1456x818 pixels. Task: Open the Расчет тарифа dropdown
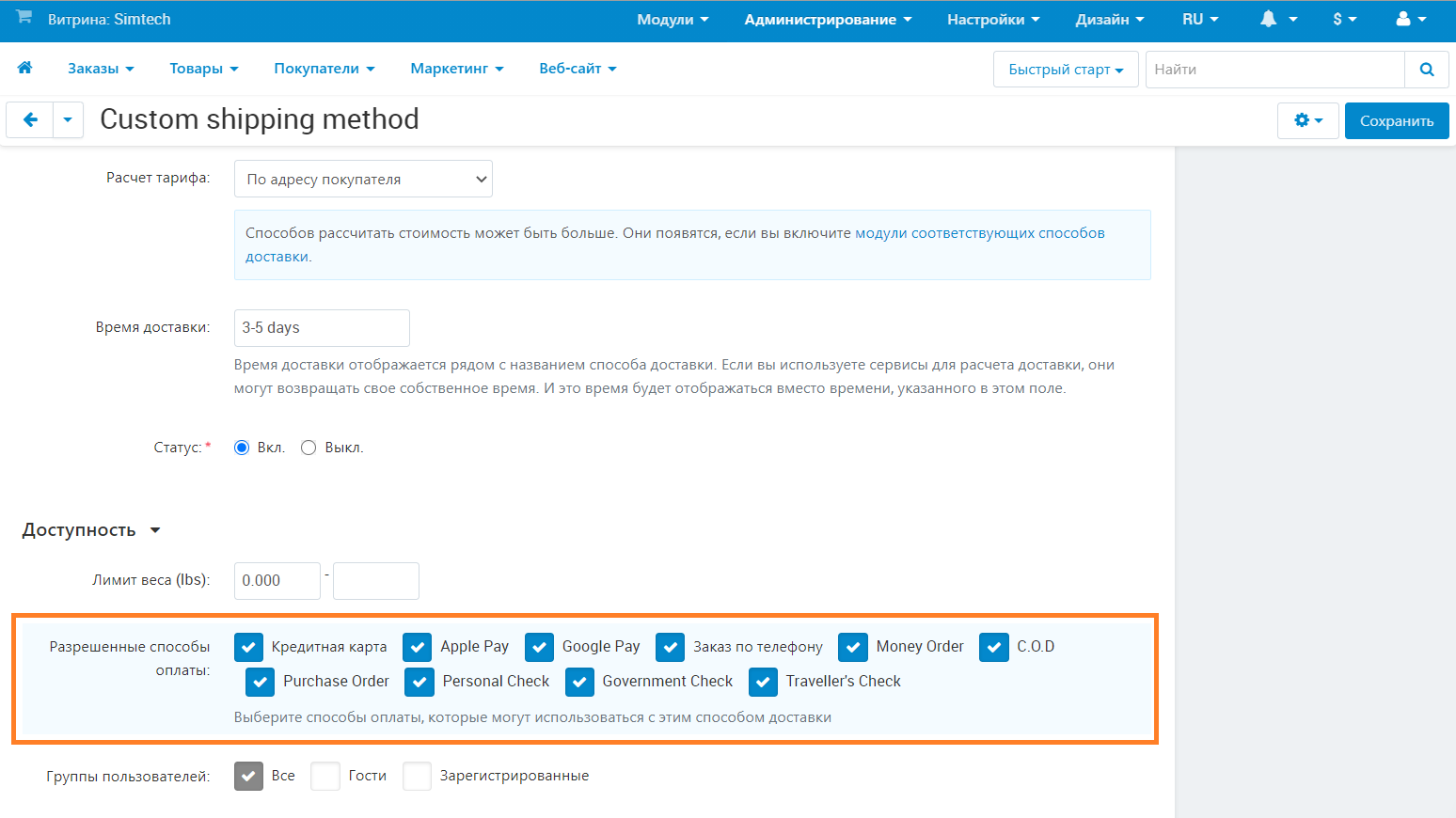coord(363,179)
